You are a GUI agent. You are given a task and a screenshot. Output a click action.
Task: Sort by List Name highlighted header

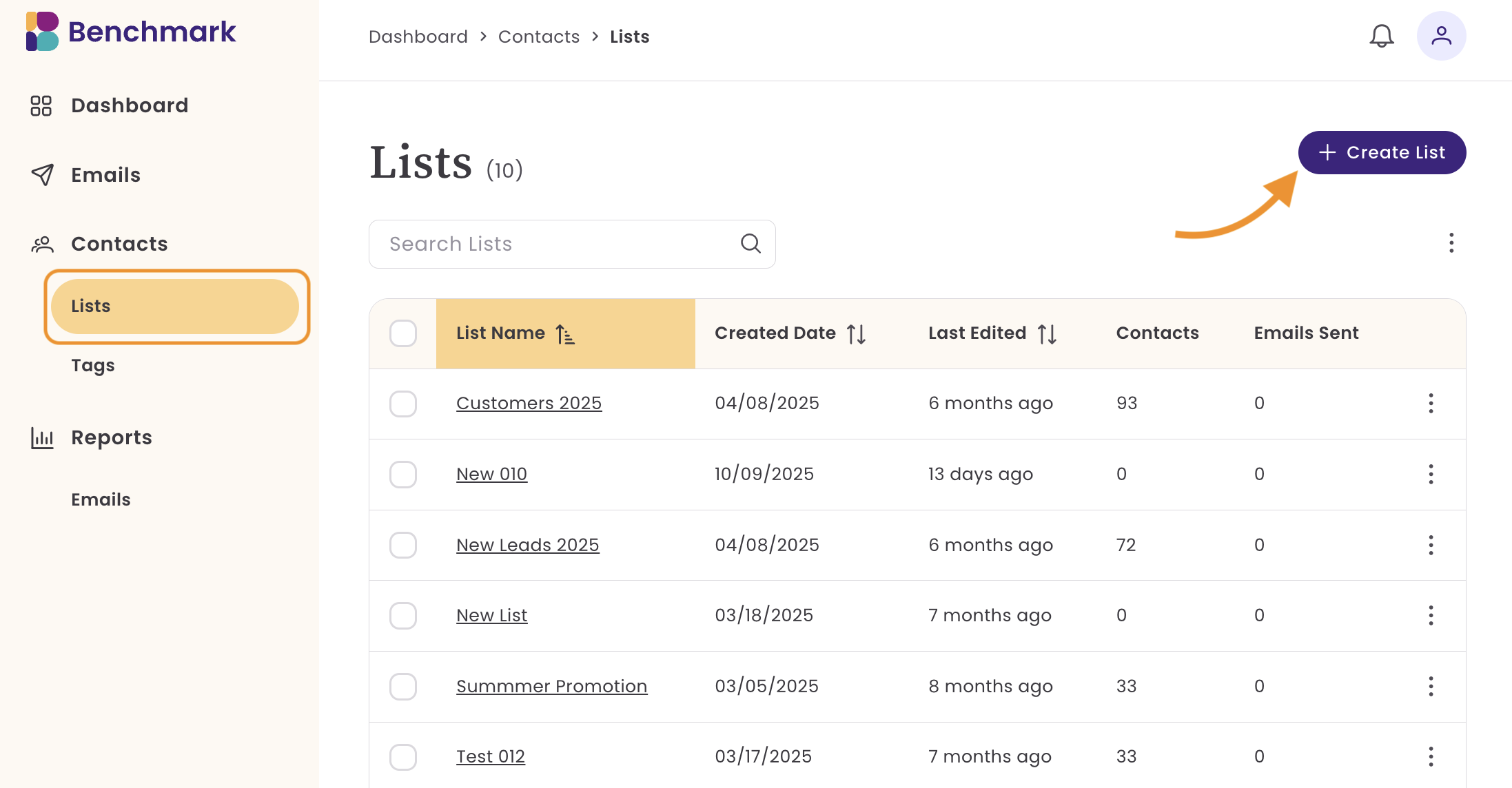click(565, 334)
